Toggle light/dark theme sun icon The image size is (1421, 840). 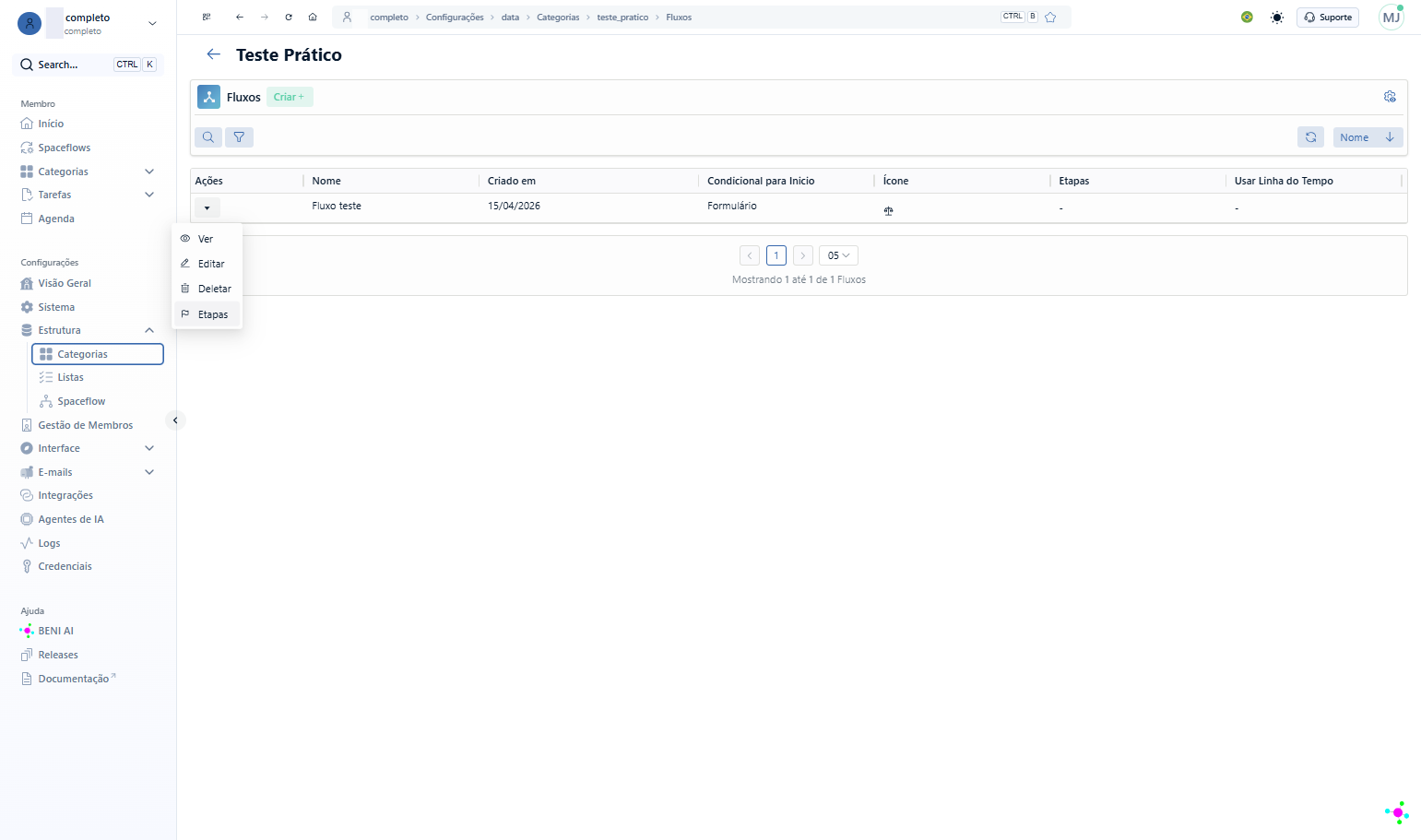1277,18
